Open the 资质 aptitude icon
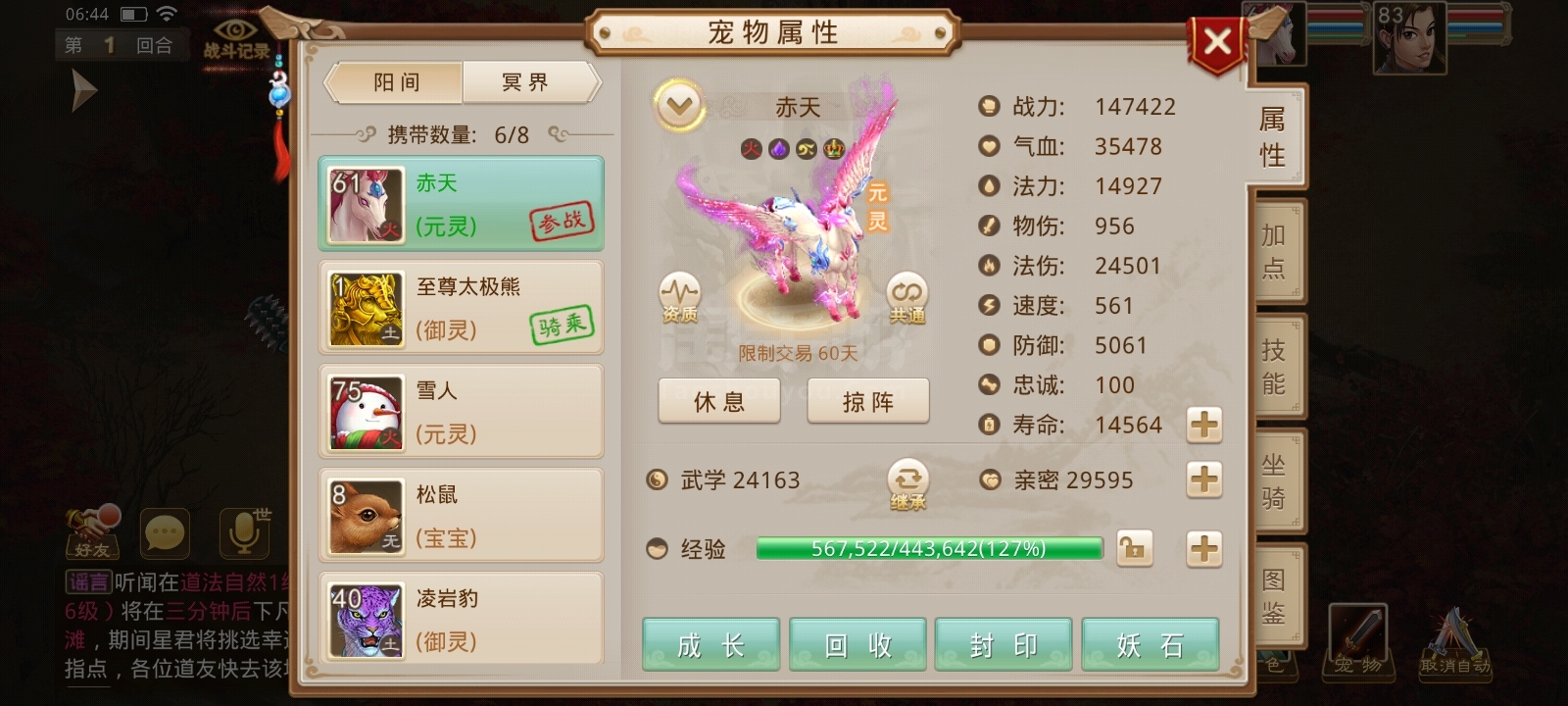This screenshot has width=1568, height=706. 679,297
